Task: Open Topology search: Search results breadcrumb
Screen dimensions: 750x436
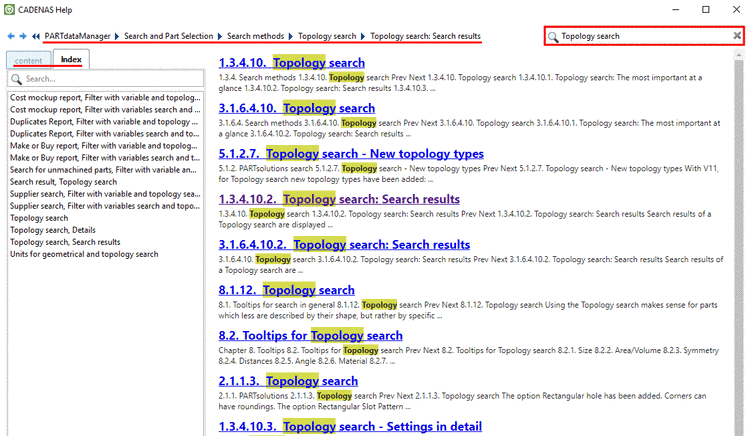Action: [425, 36]
